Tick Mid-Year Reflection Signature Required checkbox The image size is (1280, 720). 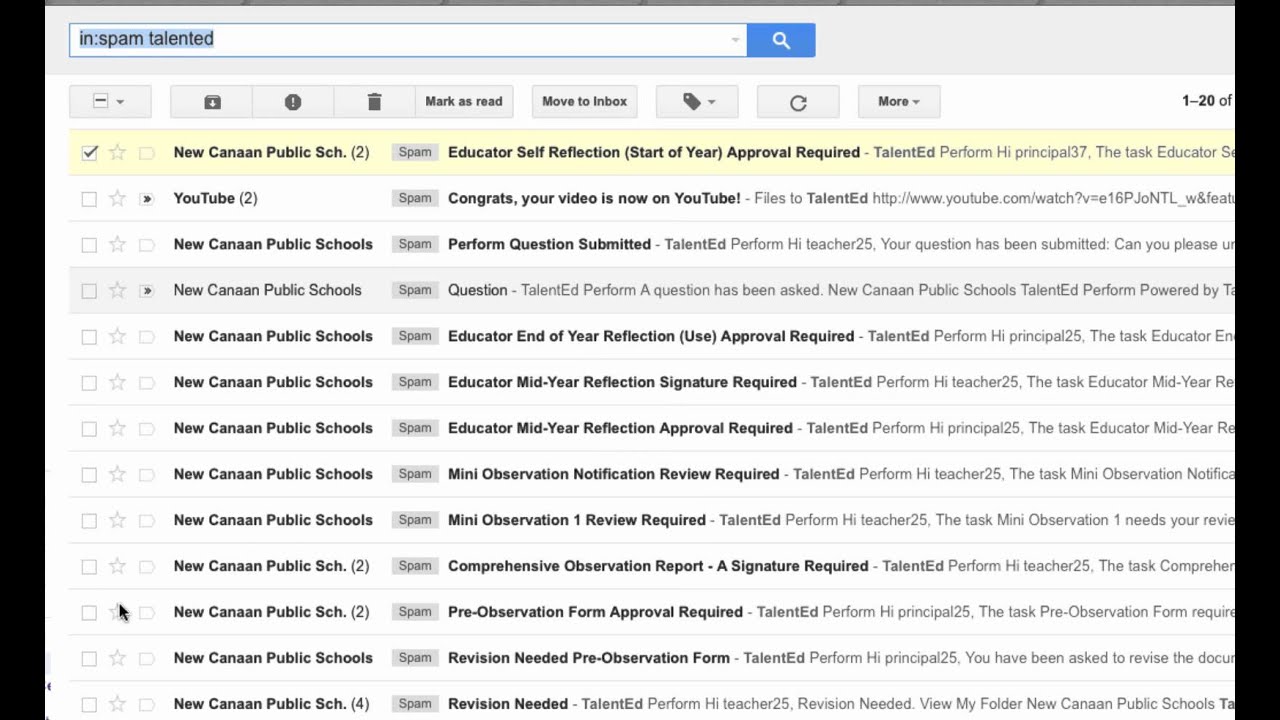[x=89, y=382]
